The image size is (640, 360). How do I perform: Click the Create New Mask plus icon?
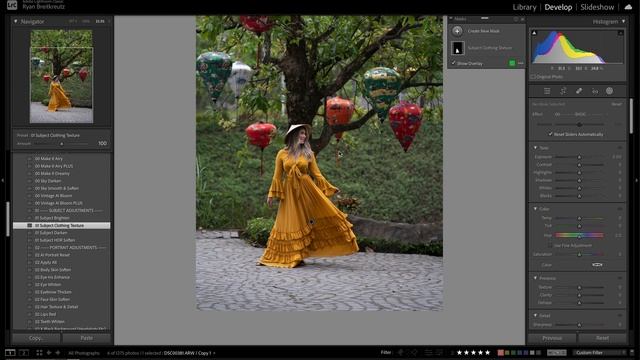(x=457, y=31)
